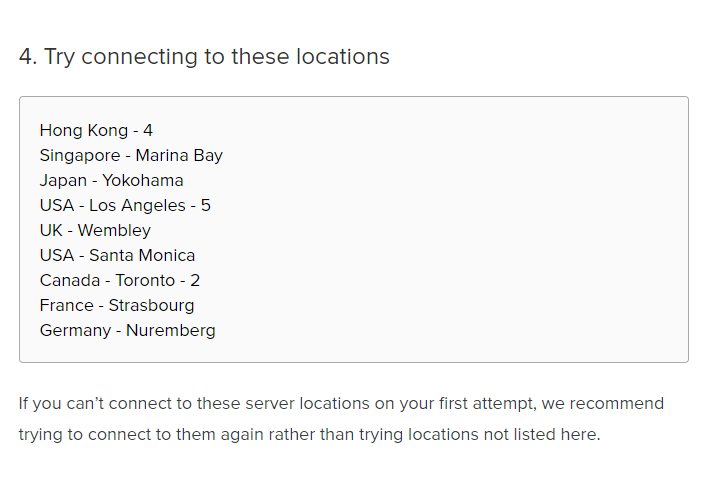Image resolution: width=728 pixels, height=481 pixels.
Task: Select the USA - Santa Monica line
Action: 117,255
